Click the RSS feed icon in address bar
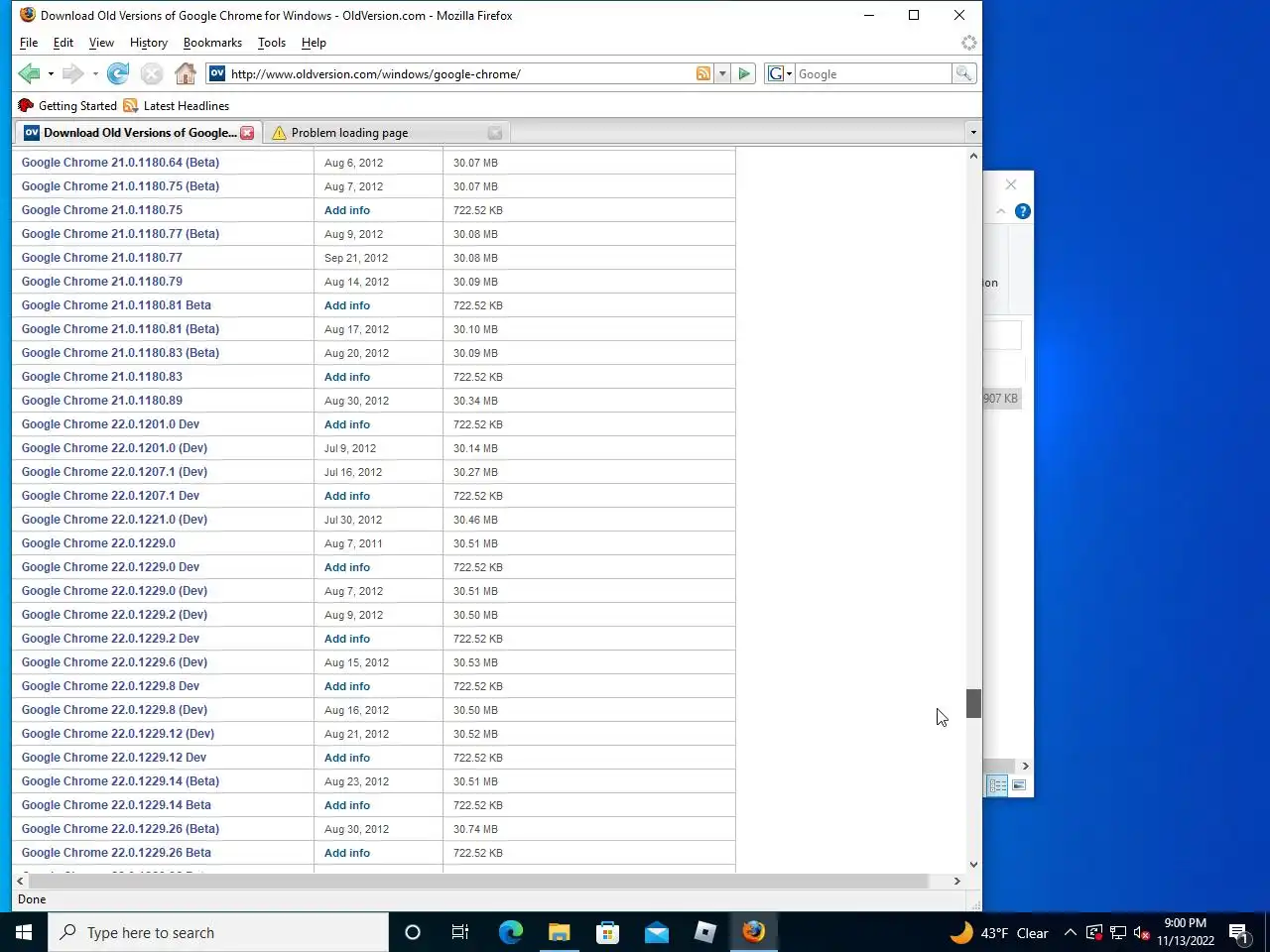Screen dimensions: 1270x952 click(x=703, y=73)
